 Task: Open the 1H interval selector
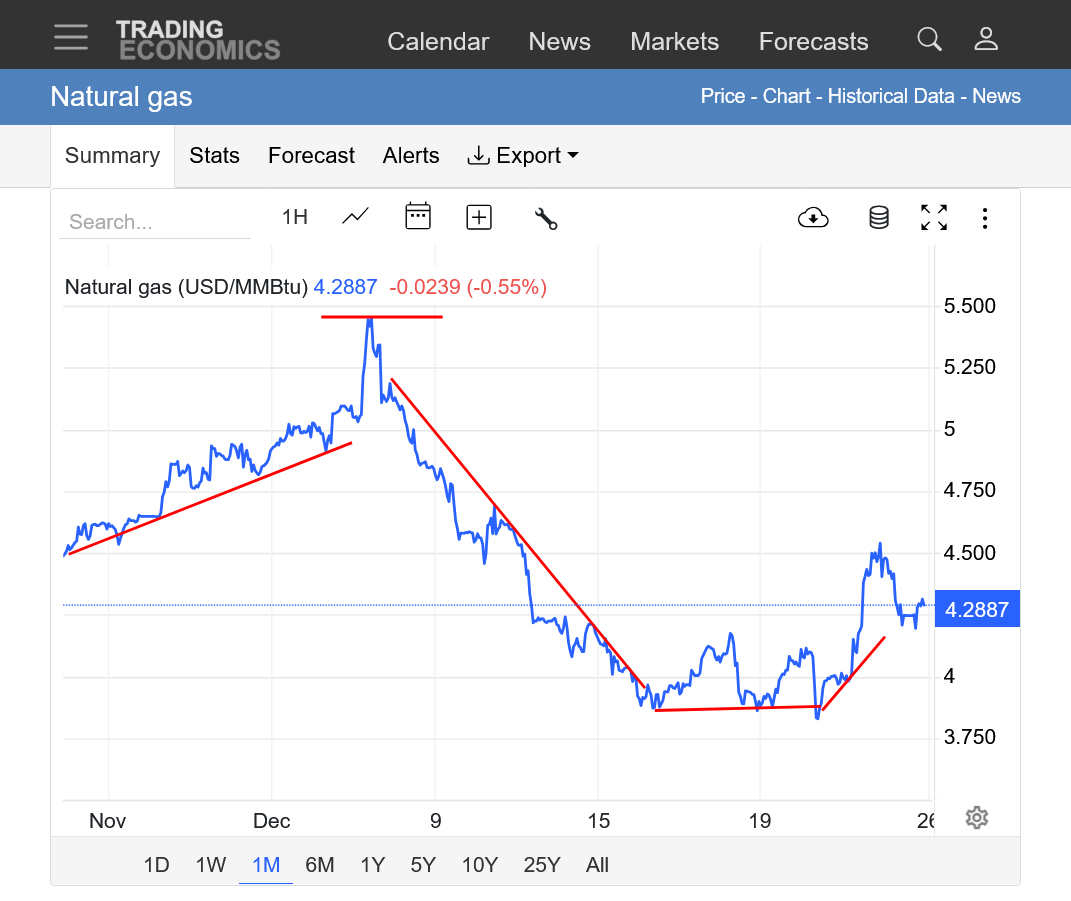(x=294, y=217)
